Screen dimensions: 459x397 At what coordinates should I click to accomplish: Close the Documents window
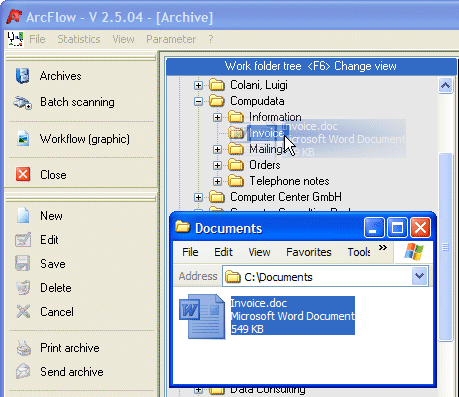(420, 228)
